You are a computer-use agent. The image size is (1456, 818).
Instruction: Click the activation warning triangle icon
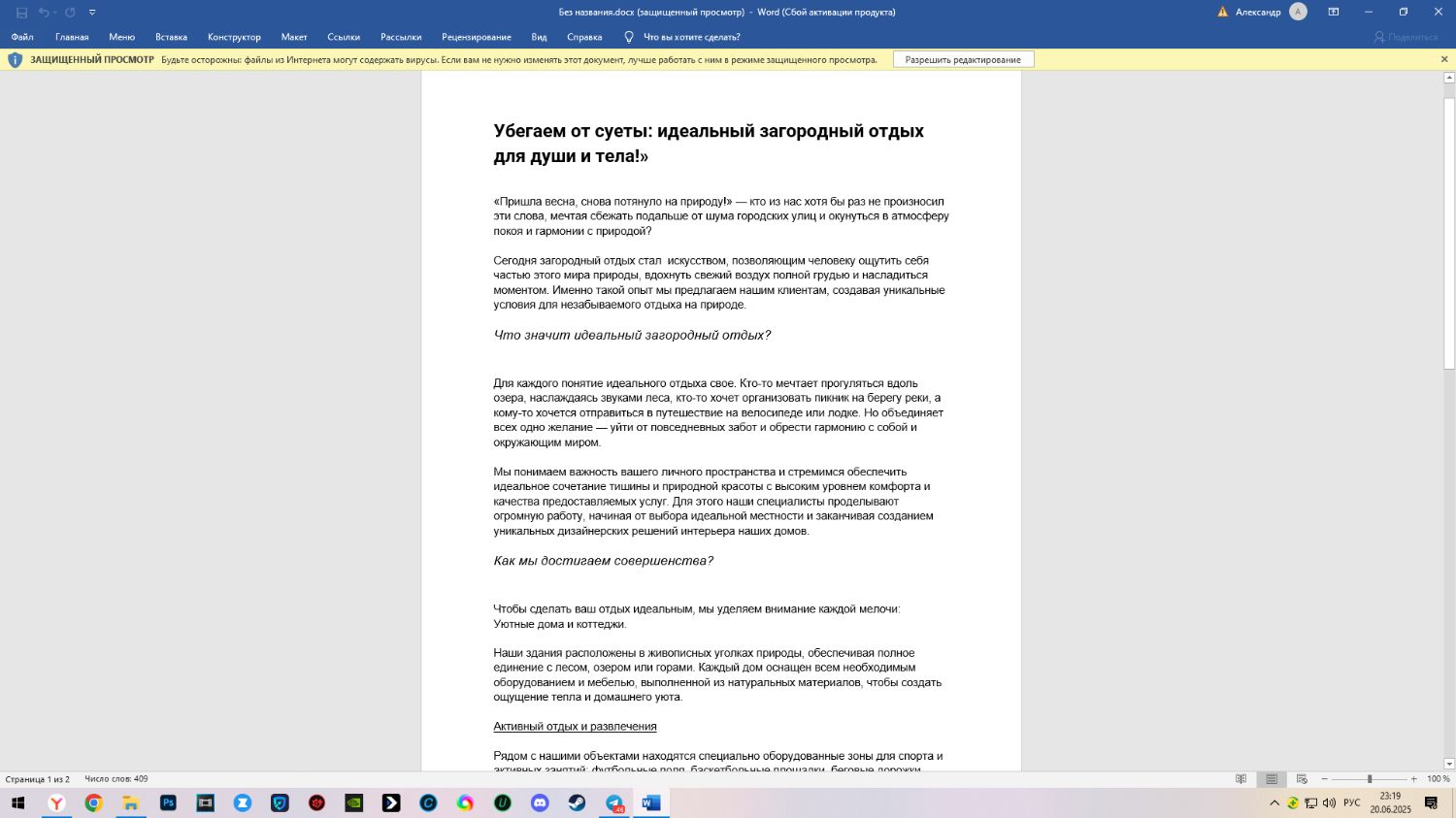pyautogui.click(x=1222, y=13)
